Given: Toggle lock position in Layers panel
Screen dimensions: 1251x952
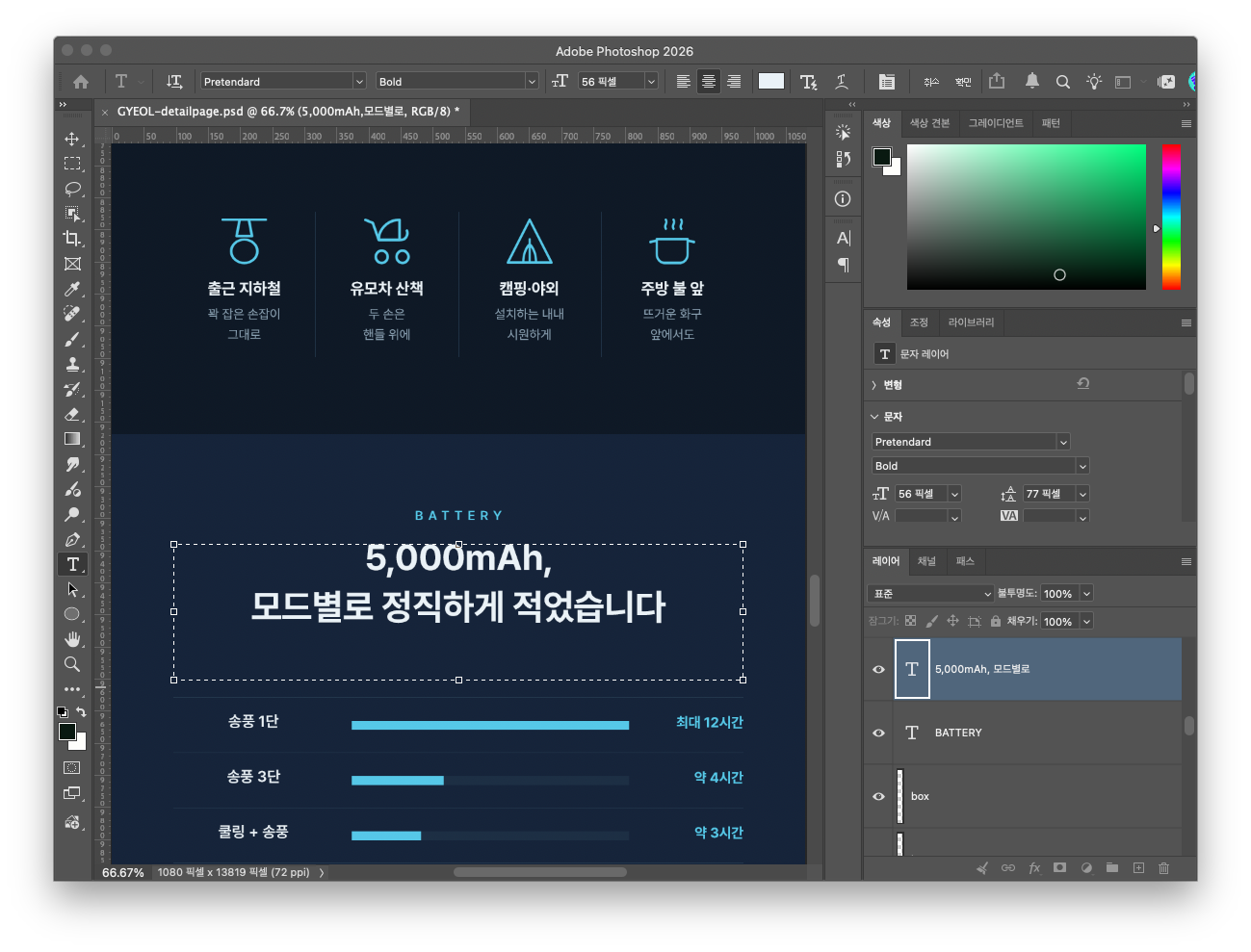Looking at the screenshot, I should [x=952, y=621].
